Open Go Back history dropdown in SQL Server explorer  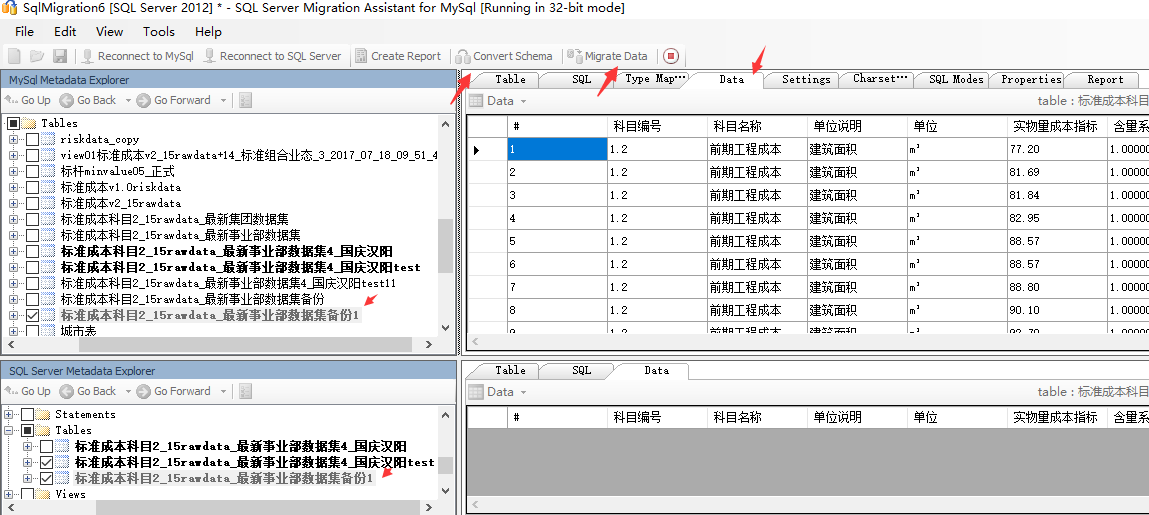pos(128,391)
